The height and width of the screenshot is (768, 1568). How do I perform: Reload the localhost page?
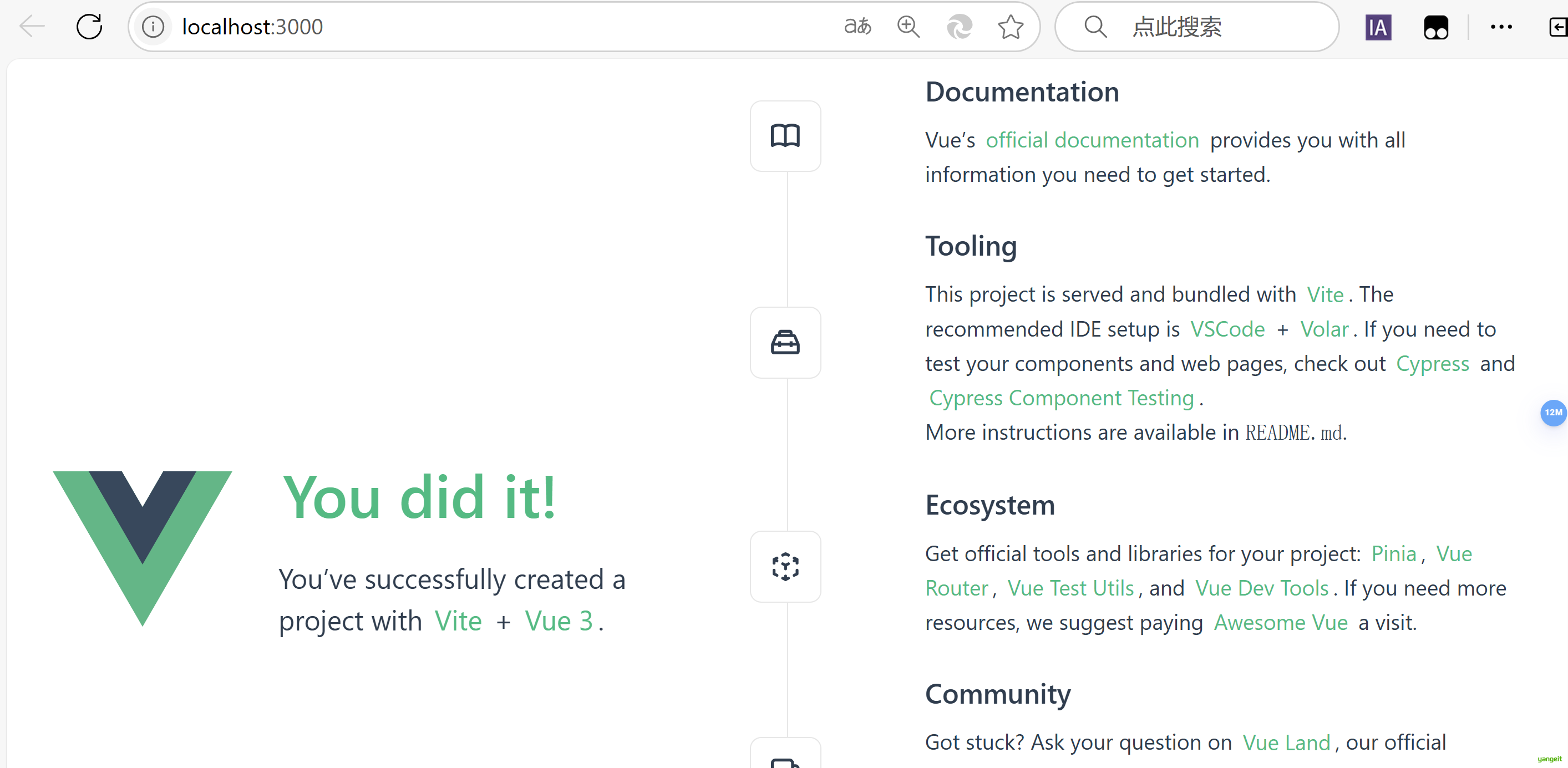(89, 27)
